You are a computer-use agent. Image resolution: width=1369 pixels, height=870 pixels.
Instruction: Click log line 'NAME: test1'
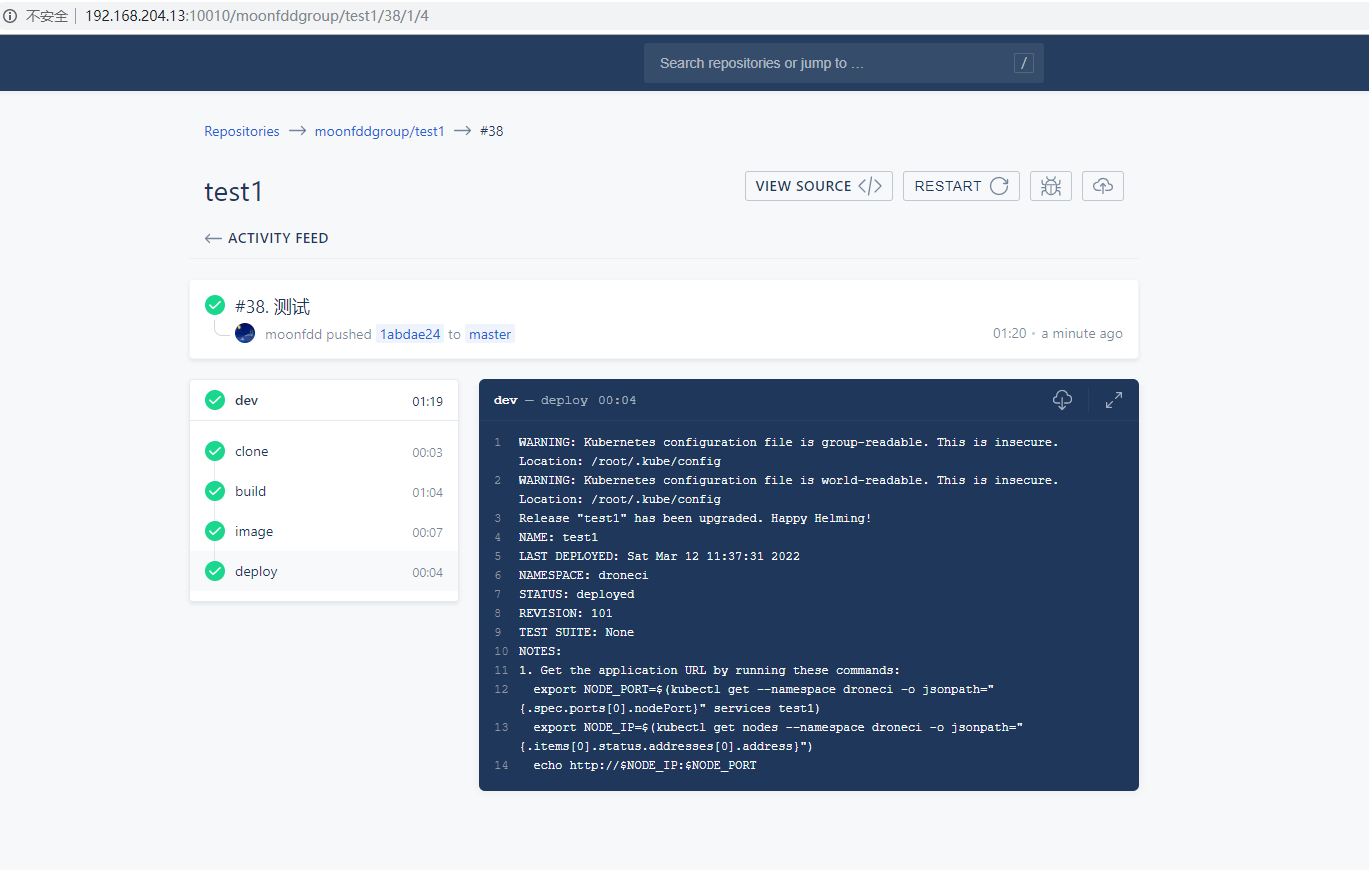[558, 537]
